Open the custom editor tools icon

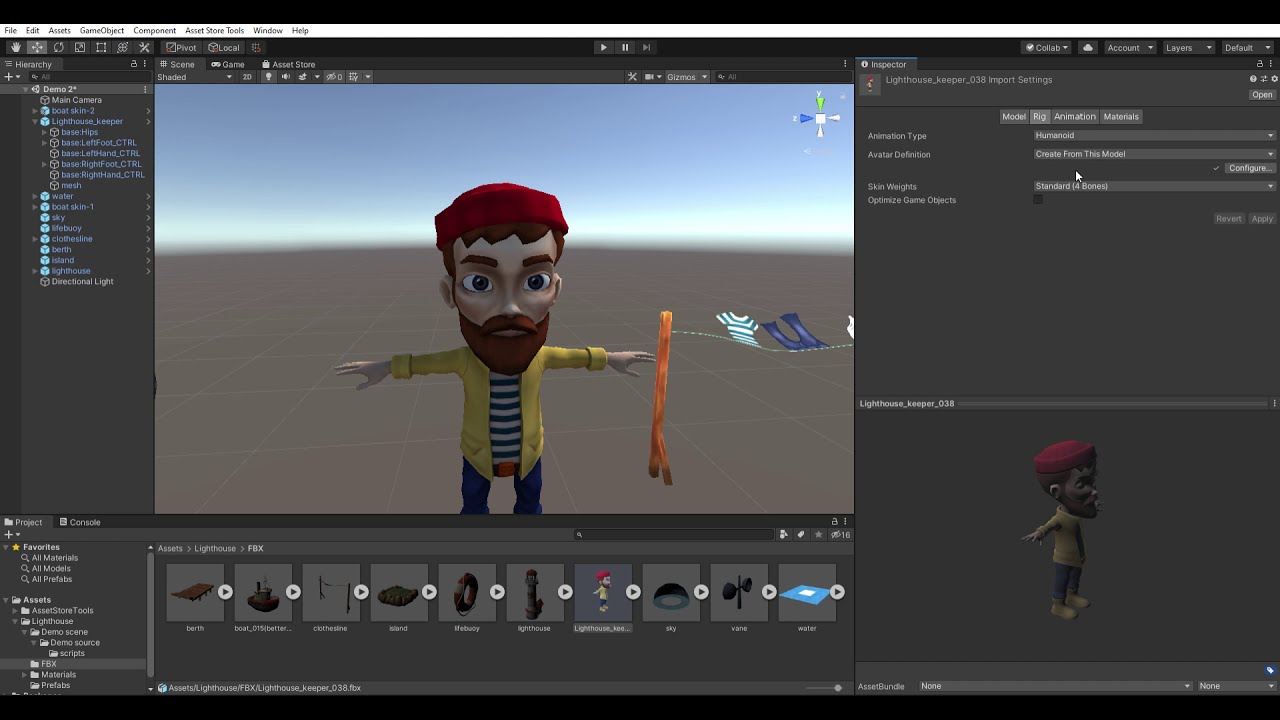pos(144,47)
